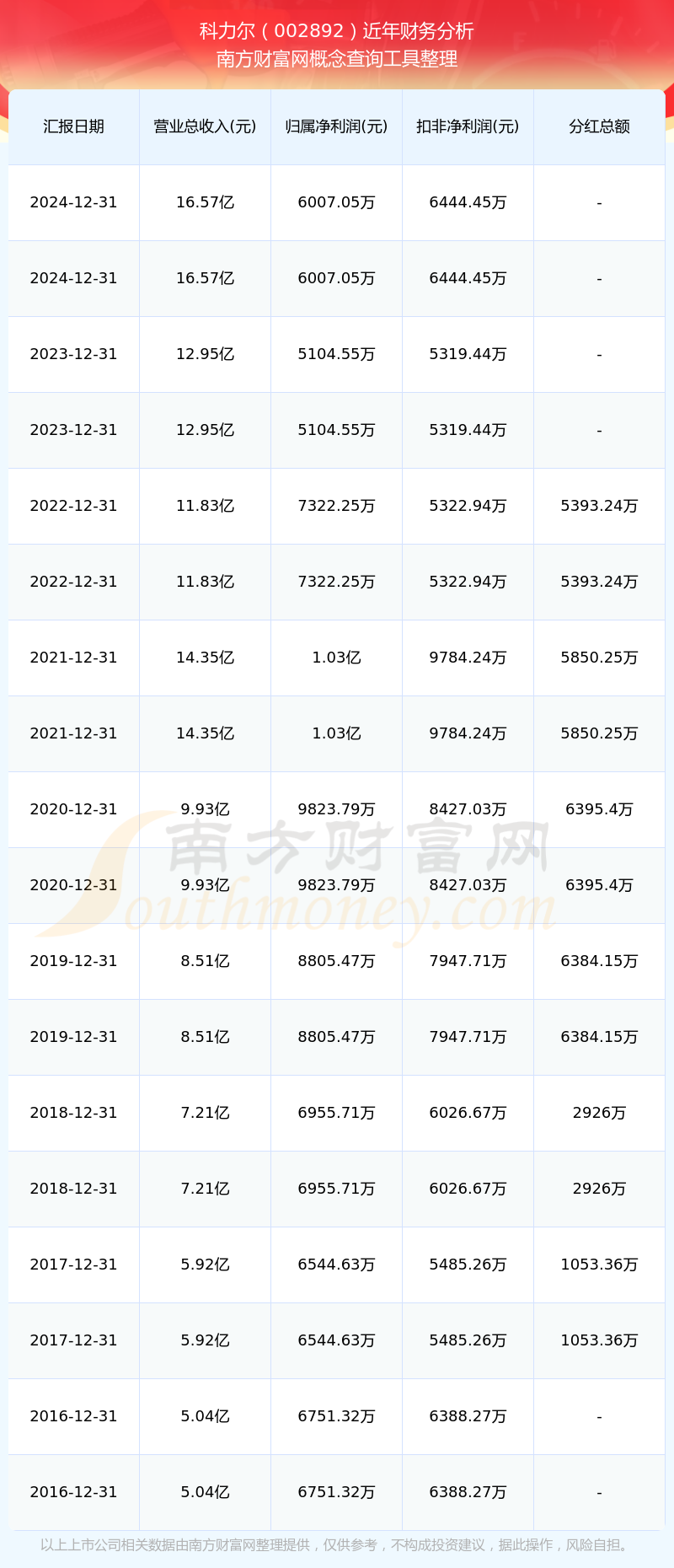The image size is (674, 1568).
Task: Click the 扣非净利润(元) column header
Action: click(x=468, y=126)
